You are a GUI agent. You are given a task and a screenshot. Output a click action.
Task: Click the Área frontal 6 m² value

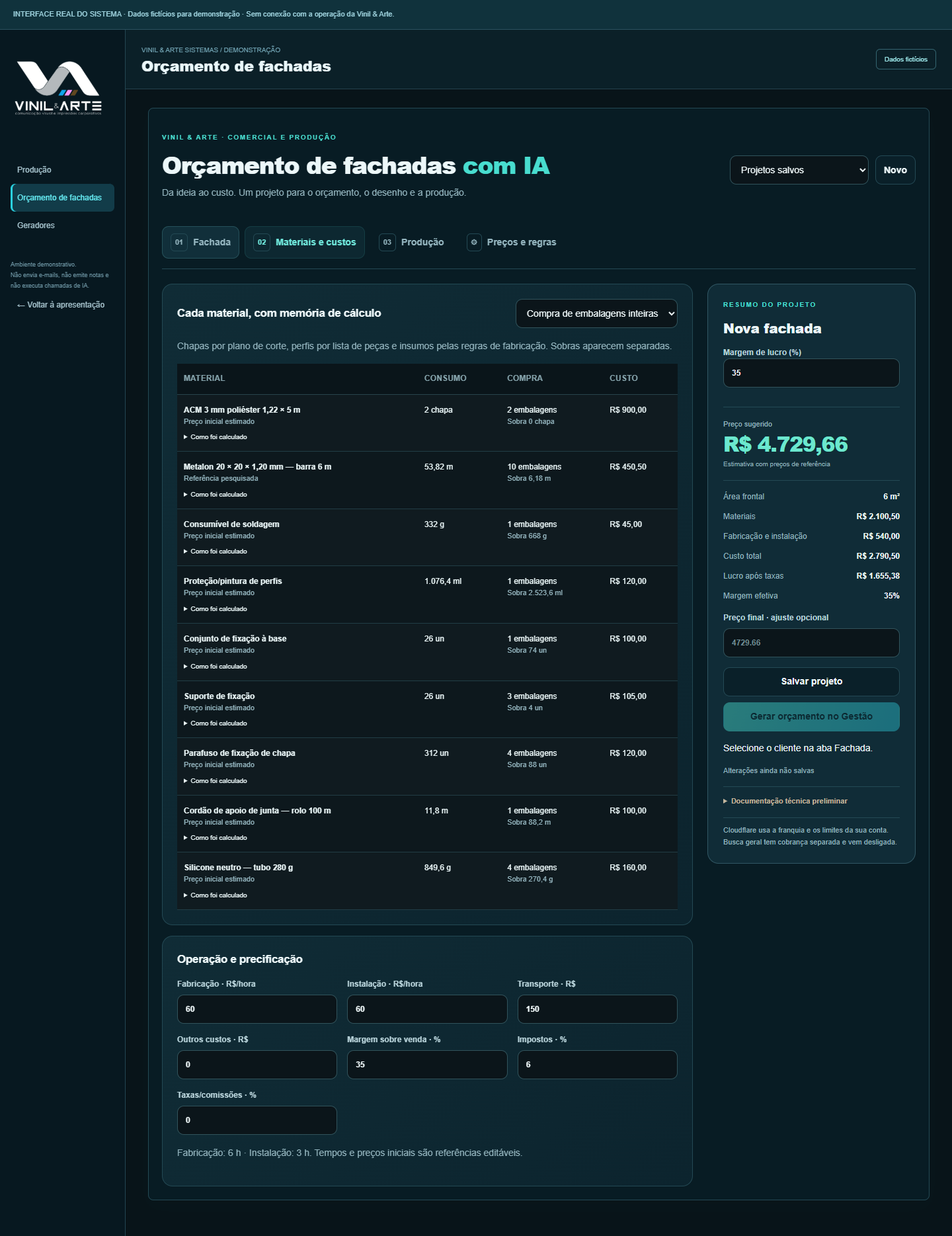click(x=891, y=497)
